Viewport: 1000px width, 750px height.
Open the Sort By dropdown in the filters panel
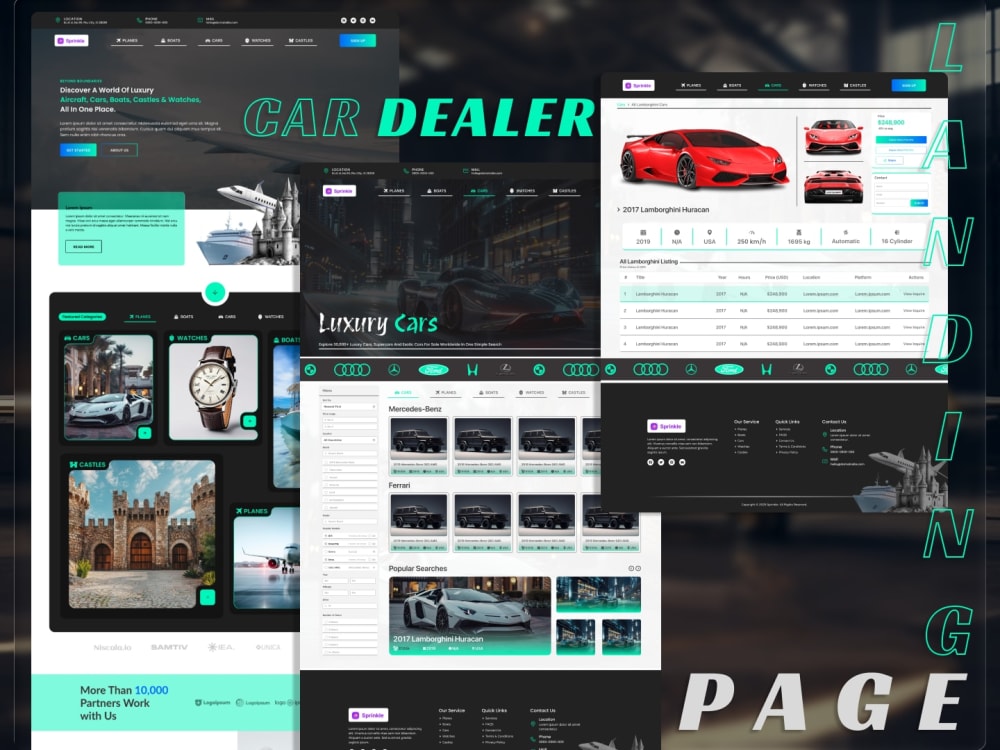[x=349, y=406]
